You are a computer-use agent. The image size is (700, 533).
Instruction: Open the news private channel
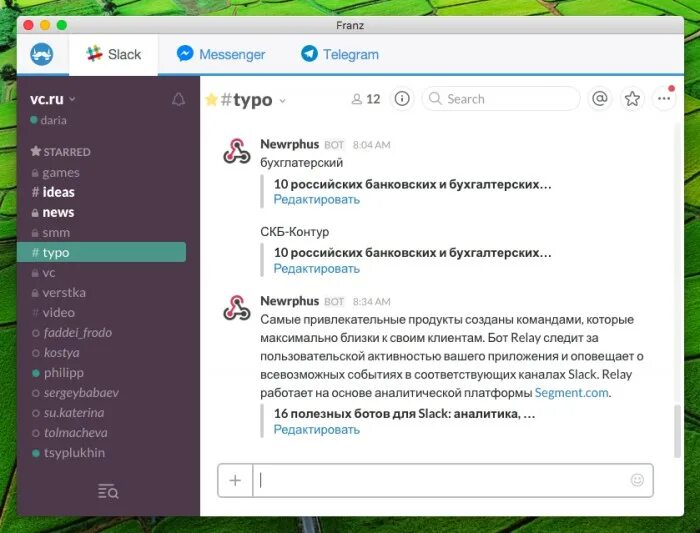[x=53, y=212]
